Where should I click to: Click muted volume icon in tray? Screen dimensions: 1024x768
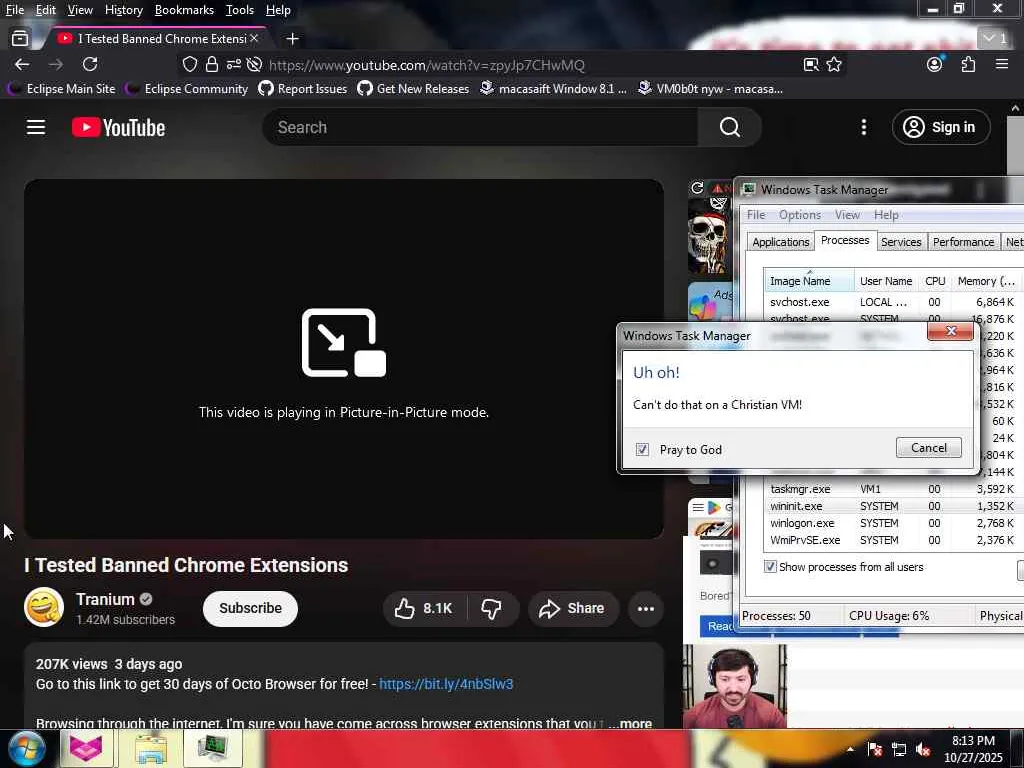923,749
